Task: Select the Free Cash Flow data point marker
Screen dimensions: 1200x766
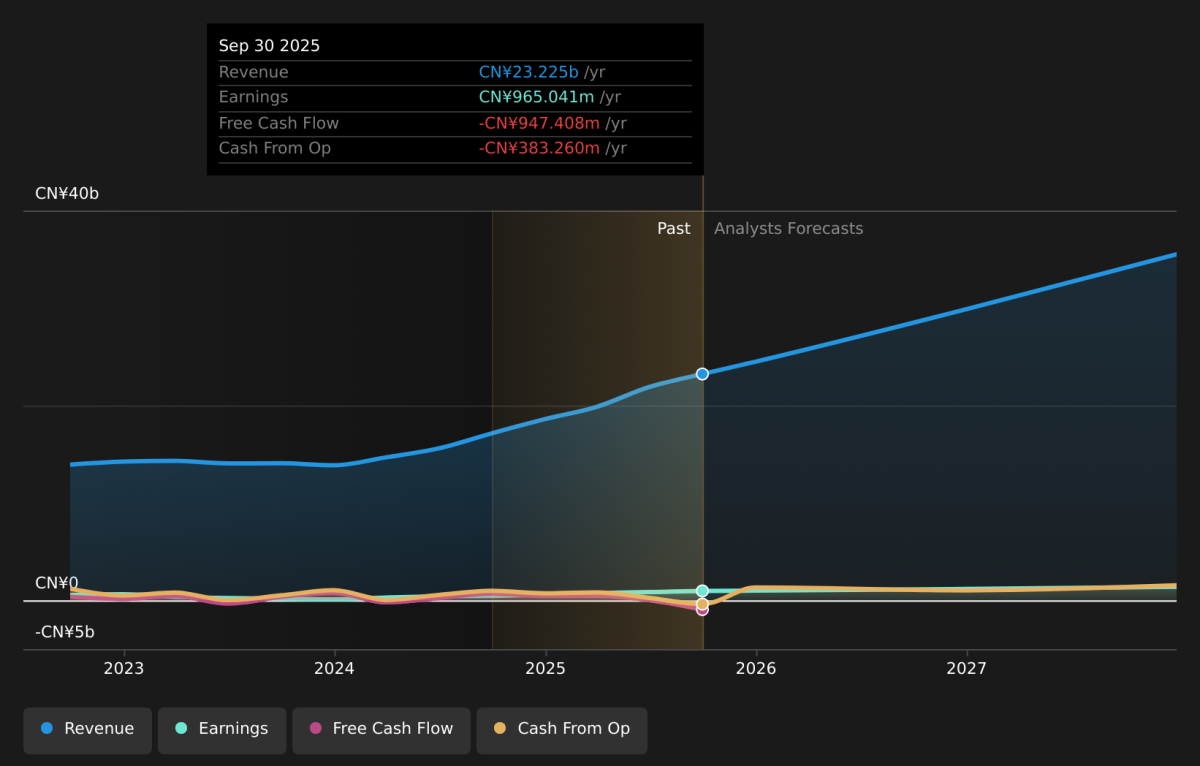Action: click(702, 609)
